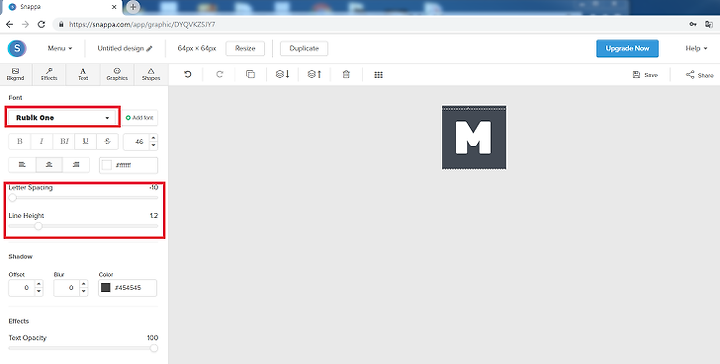Open the Graphics panel tab

click(x=117, y=74)
